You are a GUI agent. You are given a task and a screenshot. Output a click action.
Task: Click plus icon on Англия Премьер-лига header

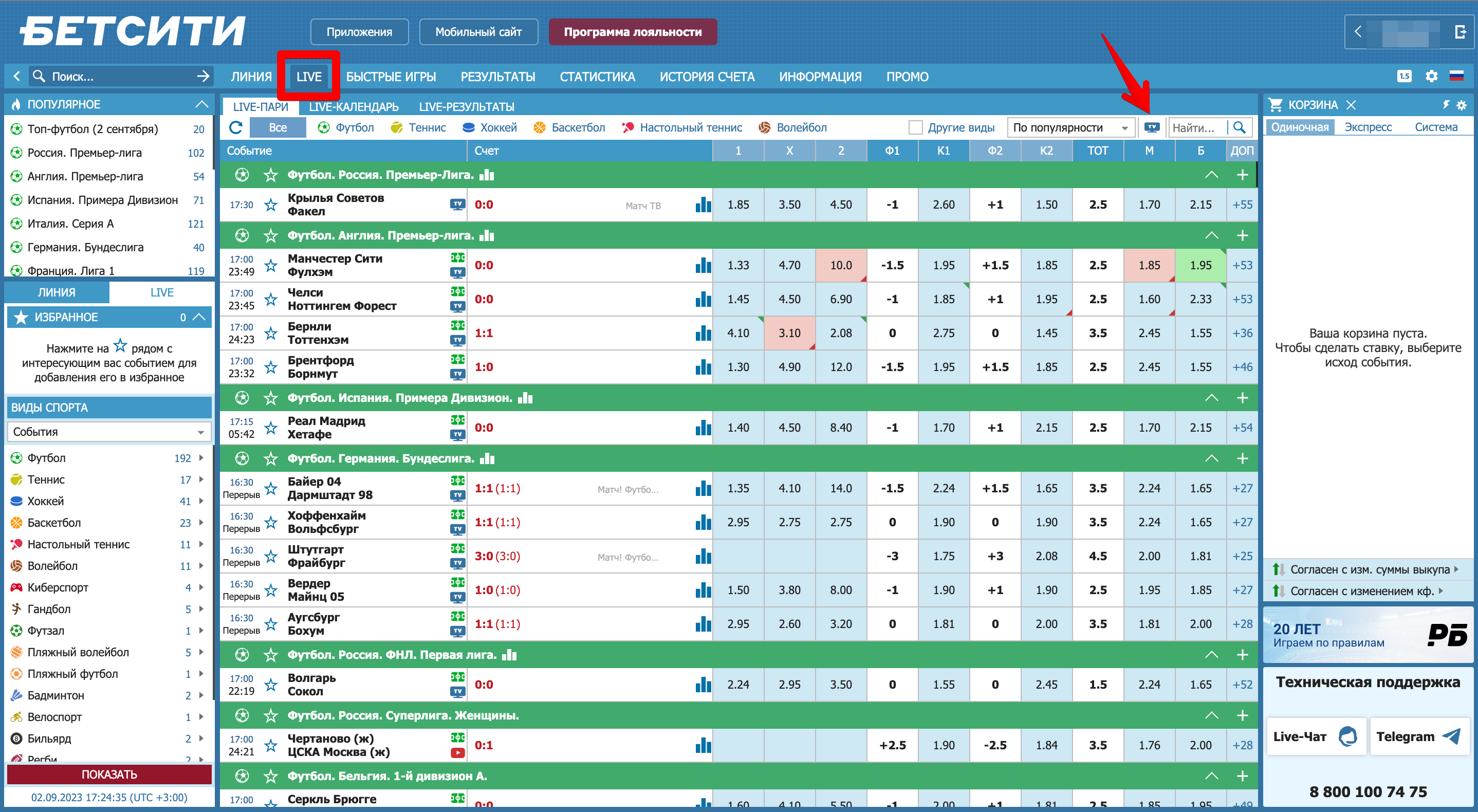1242,235
